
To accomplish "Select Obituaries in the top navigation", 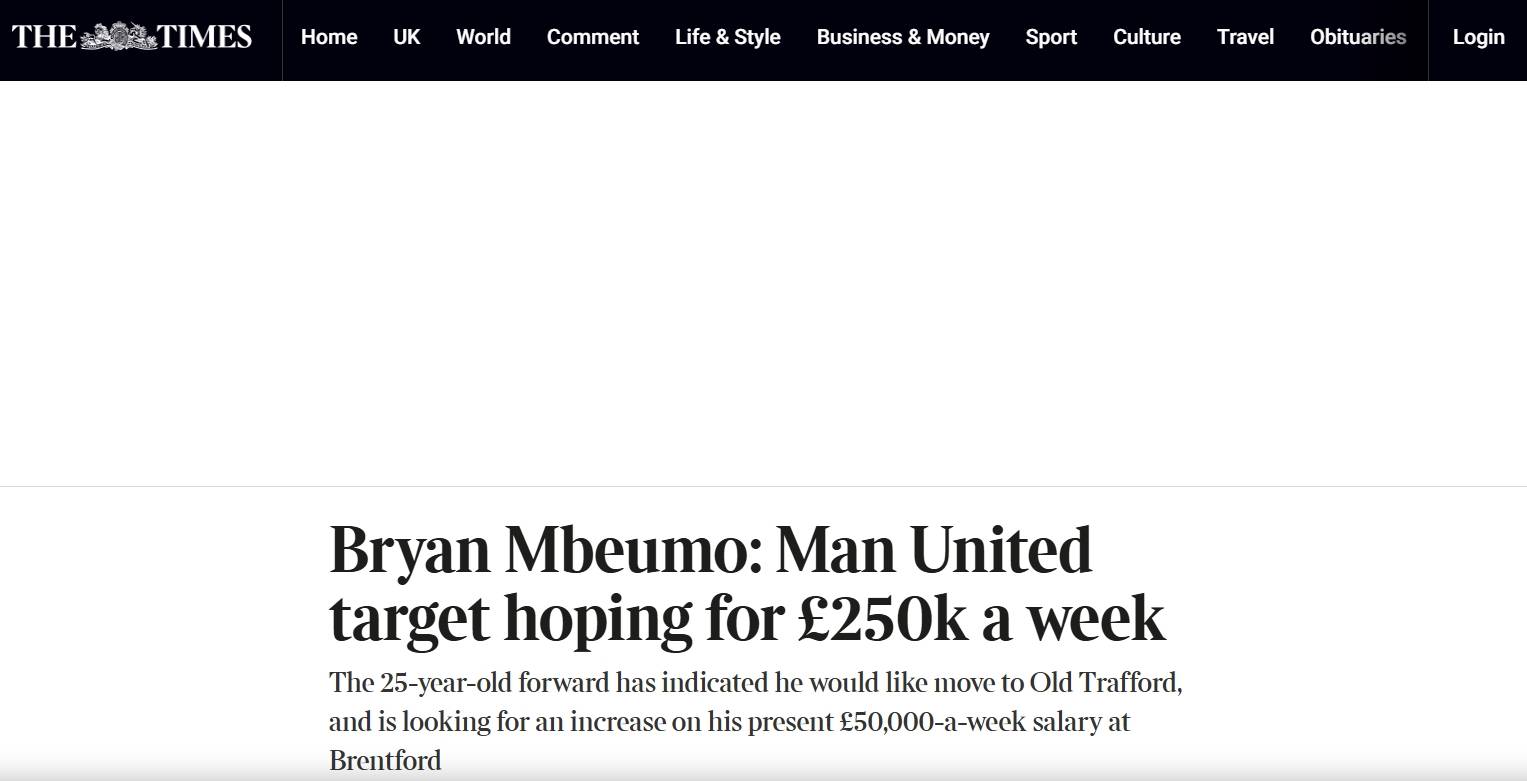I will (1358, 37).
